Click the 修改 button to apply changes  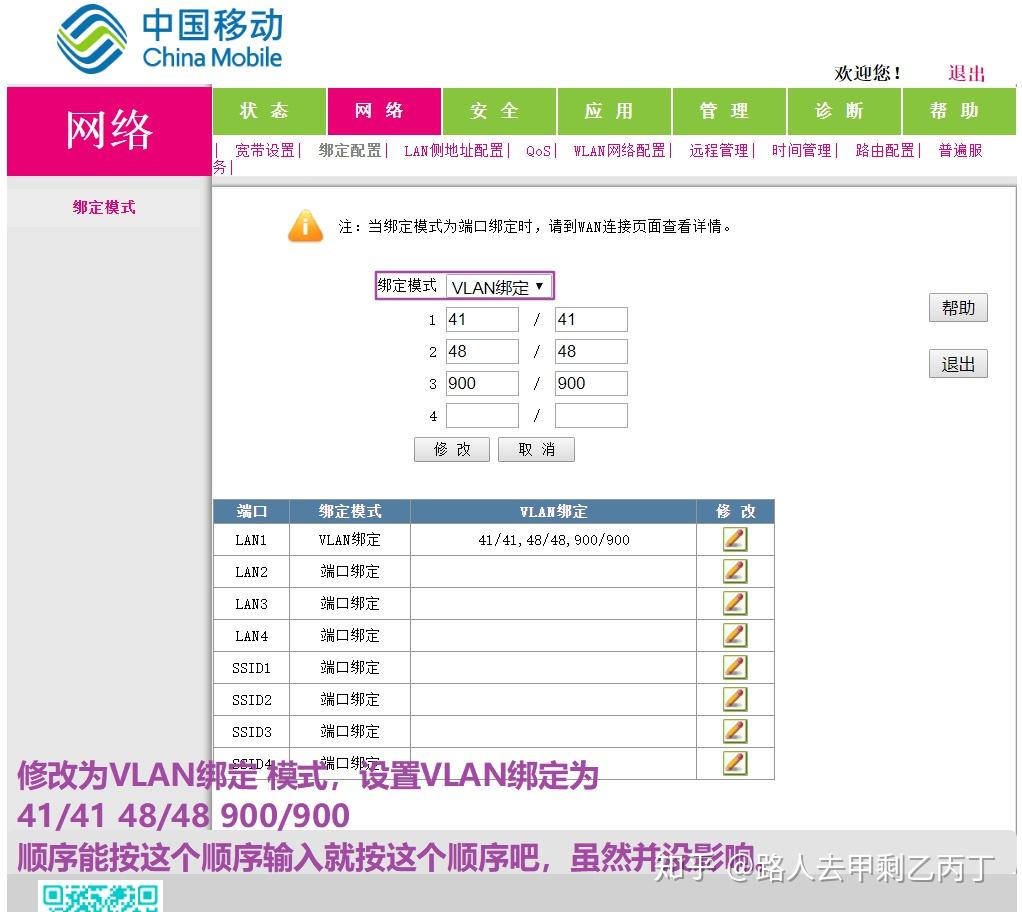451,449
